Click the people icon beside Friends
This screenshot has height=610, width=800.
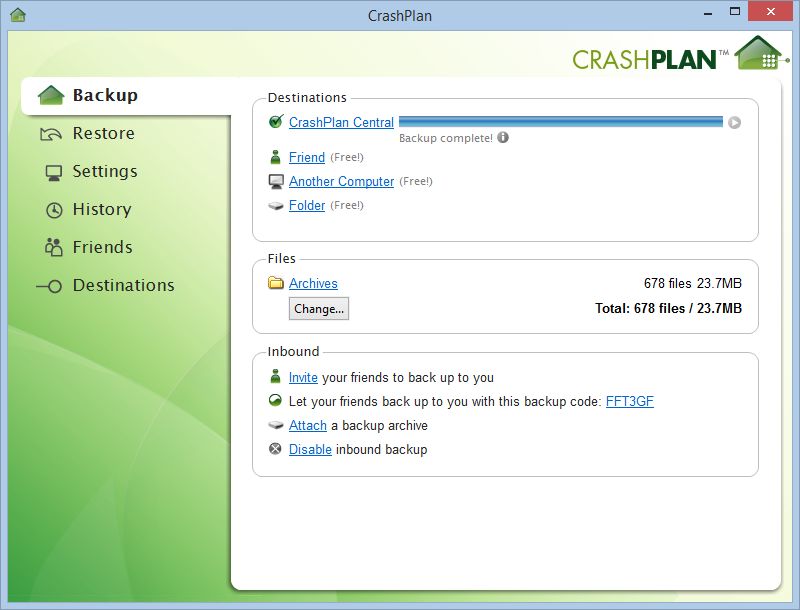(54, 247)
